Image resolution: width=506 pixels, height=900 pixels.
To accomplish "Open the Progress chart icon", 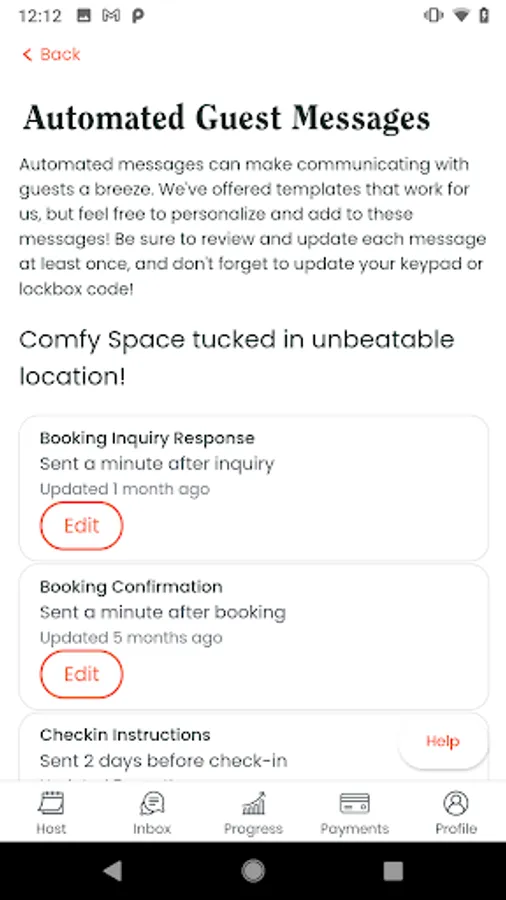I will pyautogui.click(x=253, y=803).
